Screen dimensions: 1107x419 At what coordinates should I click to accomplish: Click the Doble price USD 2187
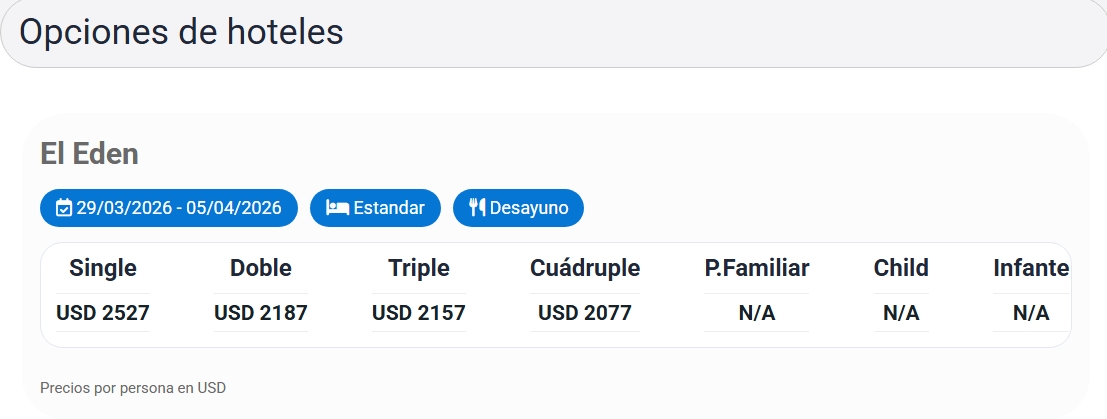click(261, 313)
